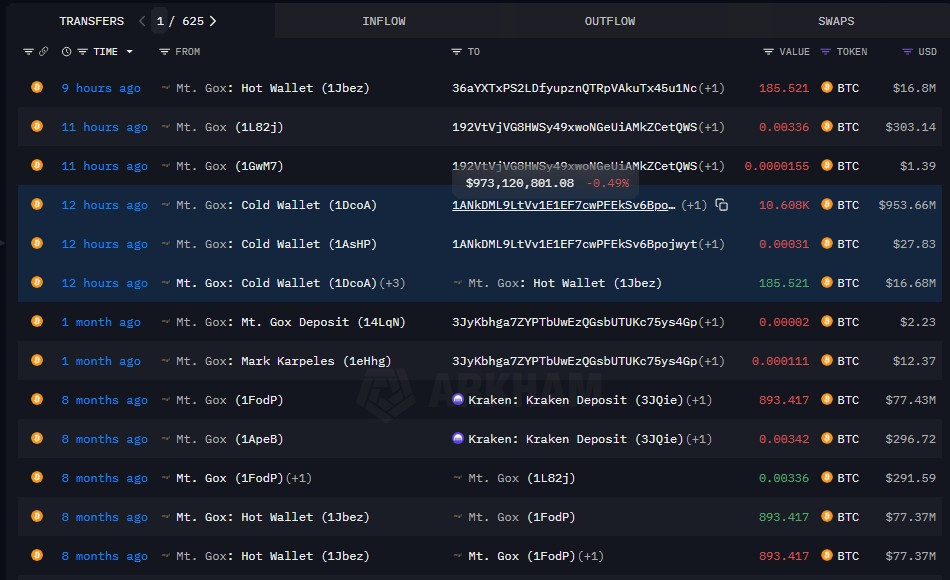The width and height of the screenshot is (950, 580).
Task: Open the VALUE column filter
Action: 768,52
